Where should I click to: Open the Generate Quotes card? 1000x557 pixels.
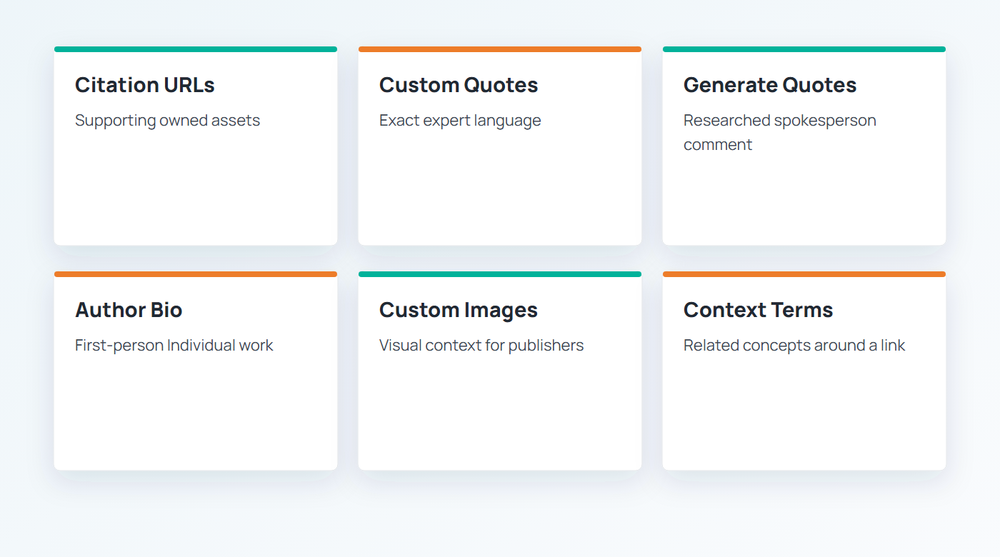804,145
